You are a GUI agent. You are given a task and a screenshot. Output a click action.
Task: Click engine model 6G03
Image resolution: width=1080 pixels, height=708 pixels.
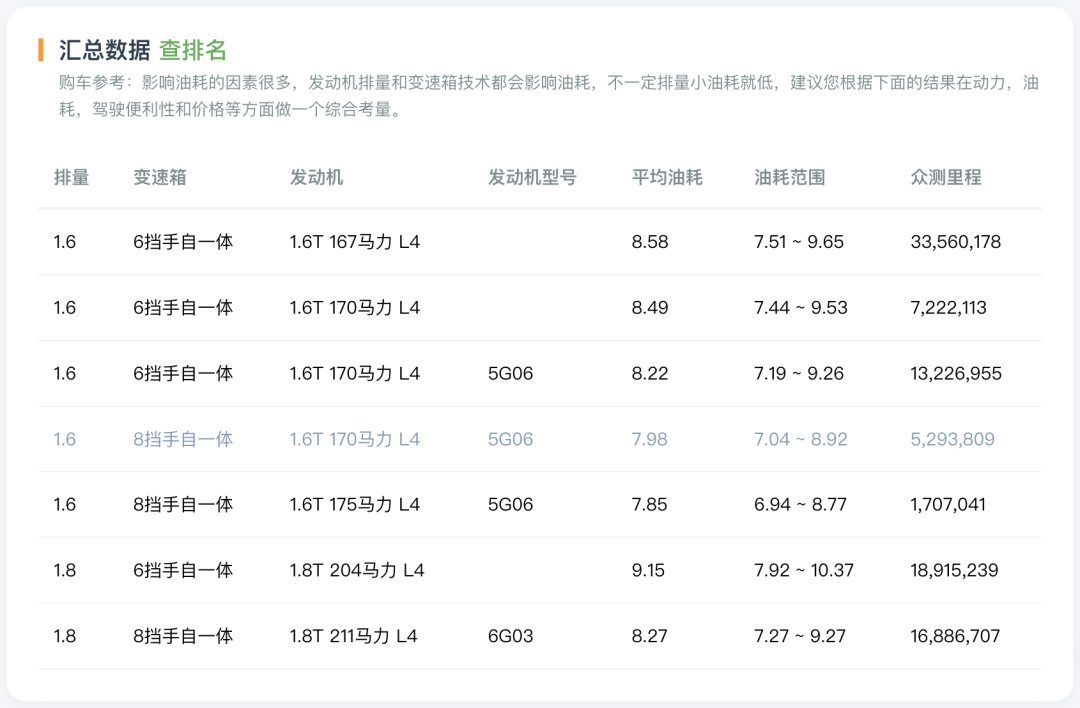point(510,636)
